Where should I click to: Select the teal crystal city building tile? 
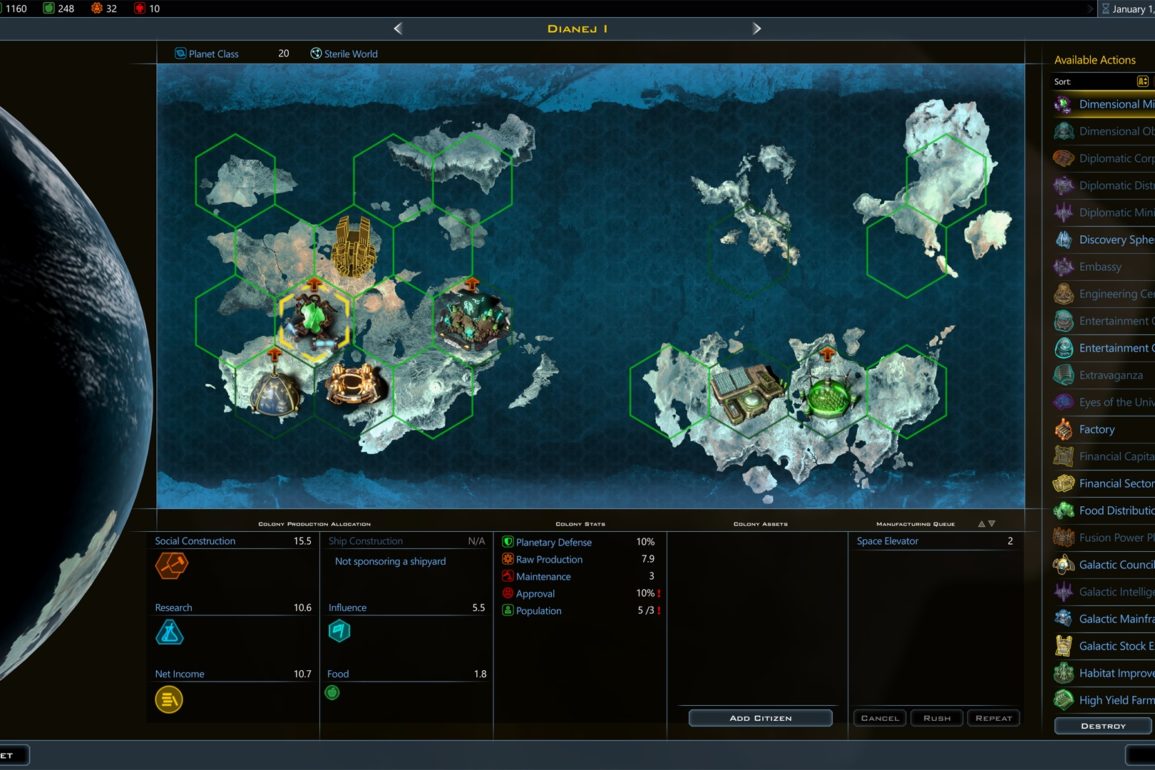click(x=472, y=321)
